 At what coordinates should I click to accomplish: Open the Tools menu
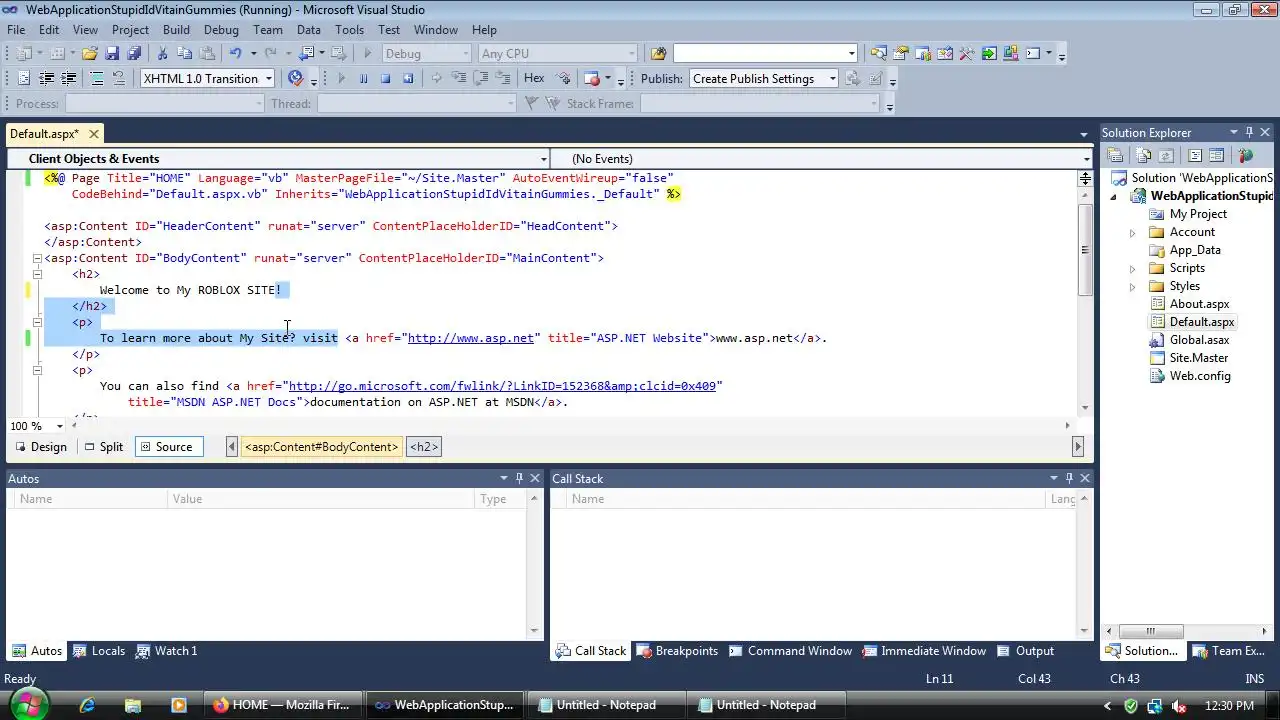pyautogui.click(x=349, y=30)
